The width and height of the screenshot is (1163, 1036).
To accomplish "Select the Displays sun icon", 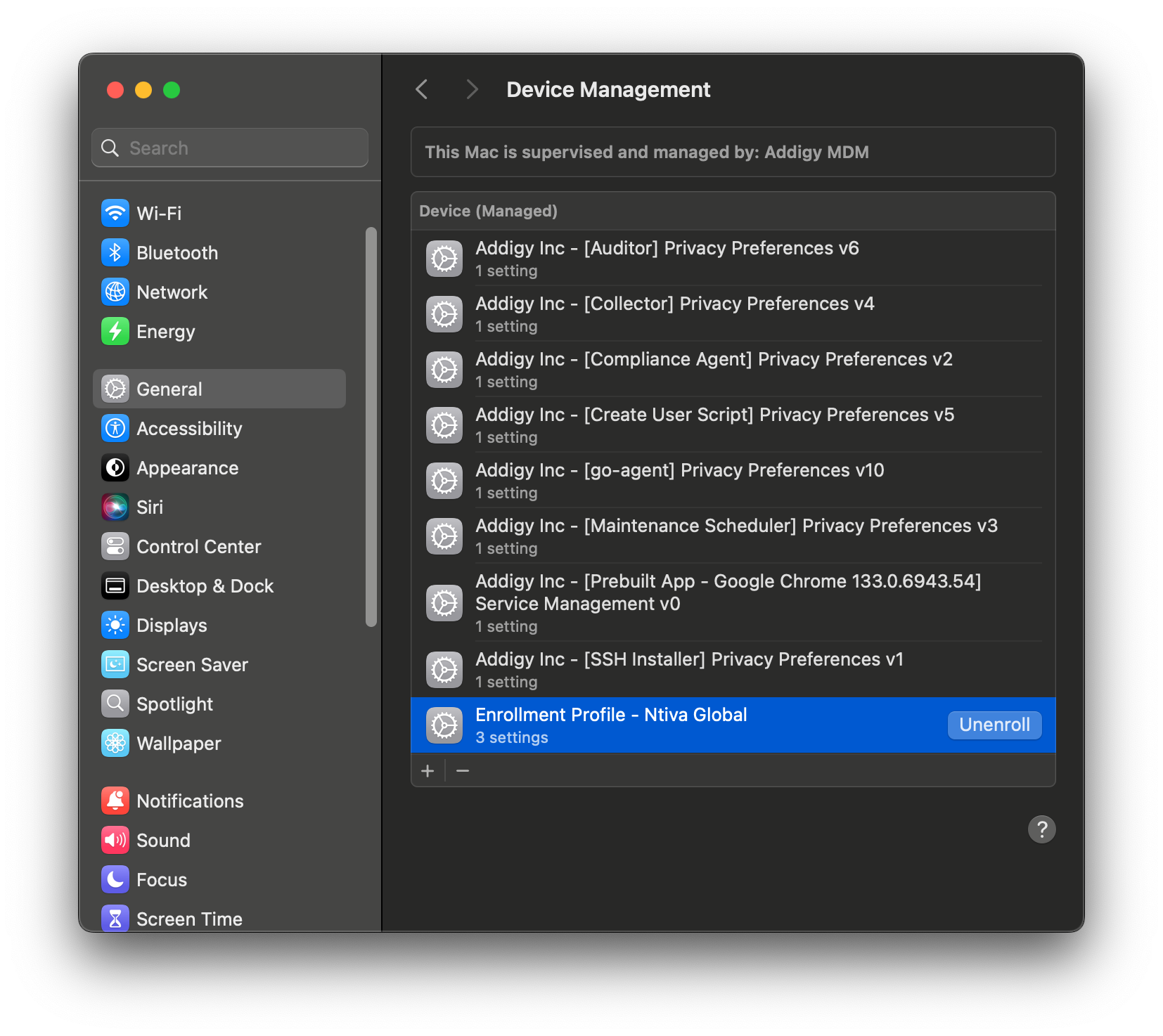I will click(x=115, y=625).
